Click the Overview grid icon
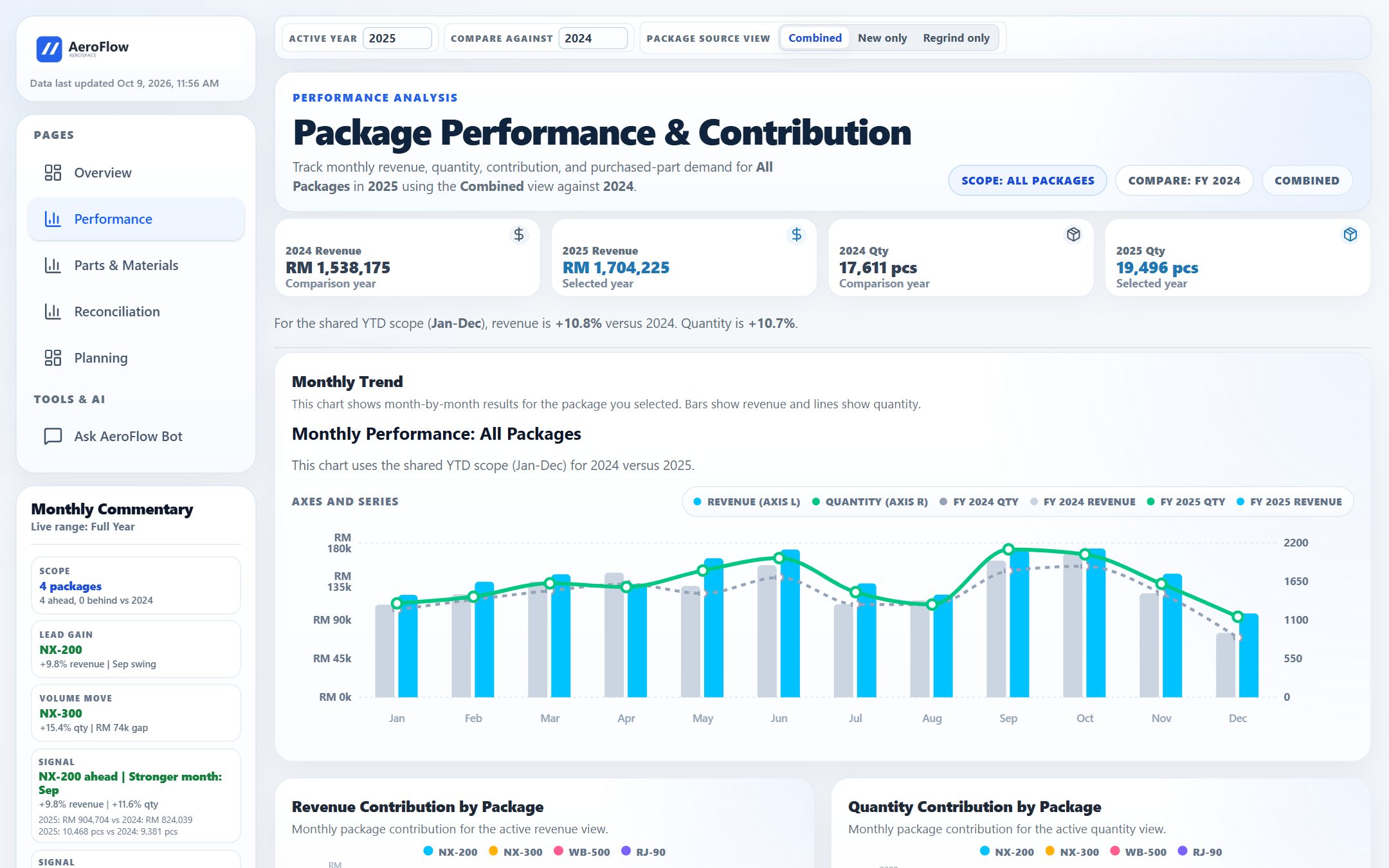This screenshot has height=868, width=1389. tap(53, 173)
